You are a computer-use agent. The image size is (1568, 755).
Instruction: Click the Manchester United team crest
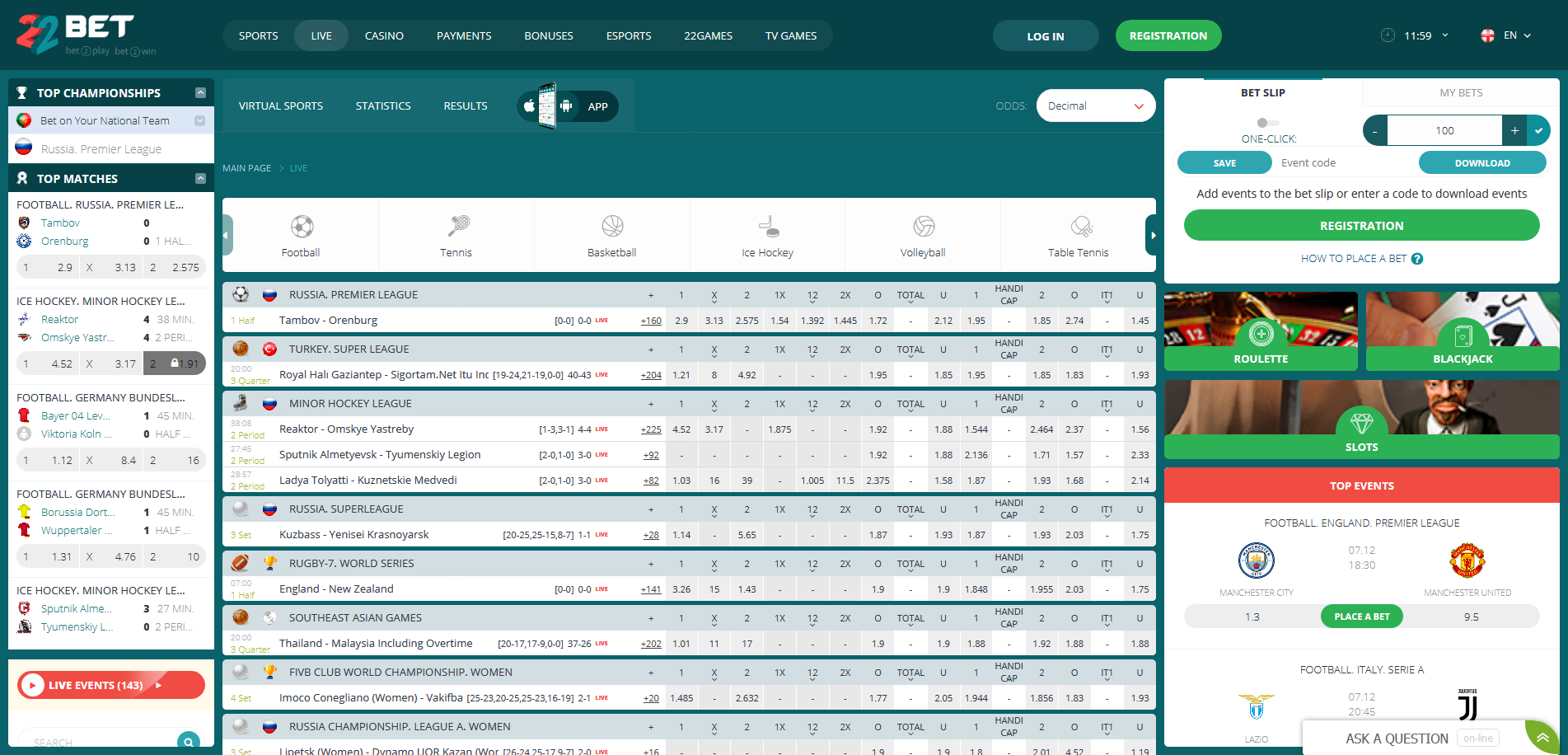click(1467, 561)
